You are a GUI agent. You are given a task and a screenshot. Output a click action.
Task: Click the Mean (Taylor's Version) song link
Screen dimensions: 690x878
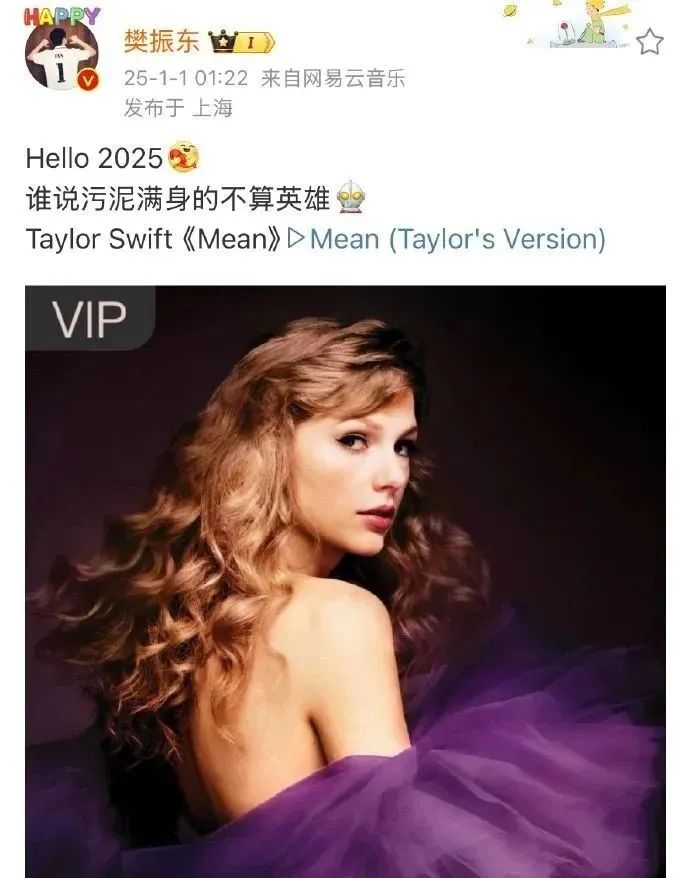(458, 239)
